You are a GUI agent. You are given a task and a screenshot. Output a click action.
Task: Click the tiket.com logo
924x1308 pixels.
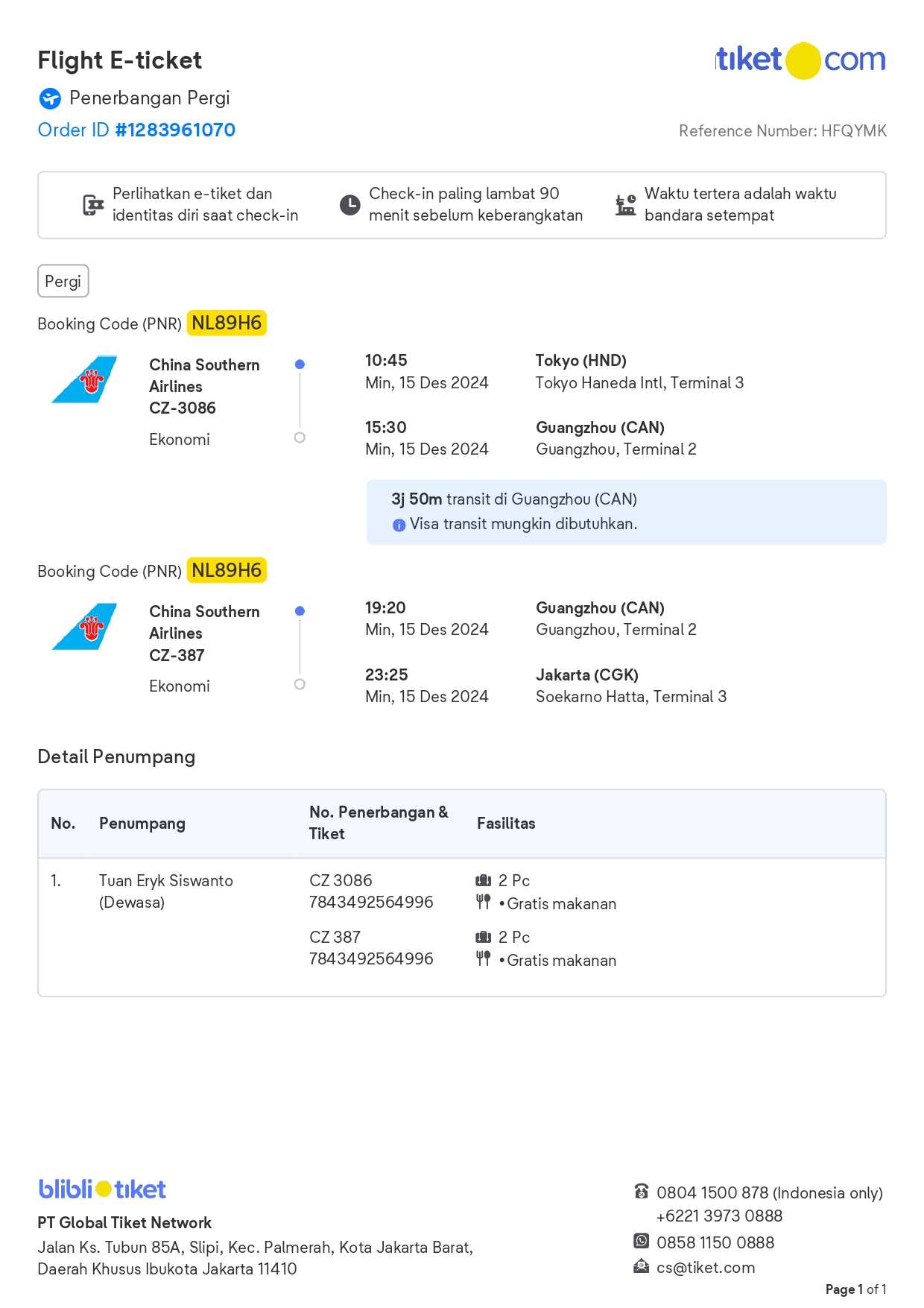coord(800,60)
